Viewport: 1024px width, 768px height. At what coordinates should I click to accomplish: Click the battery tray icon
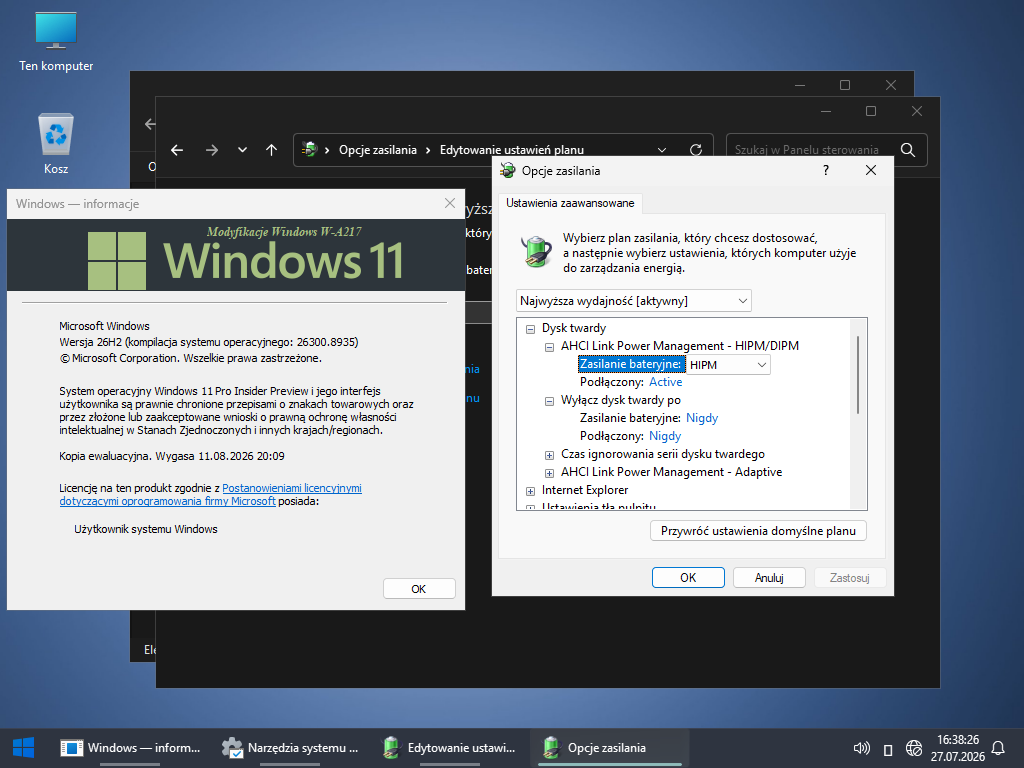(888, 750)
